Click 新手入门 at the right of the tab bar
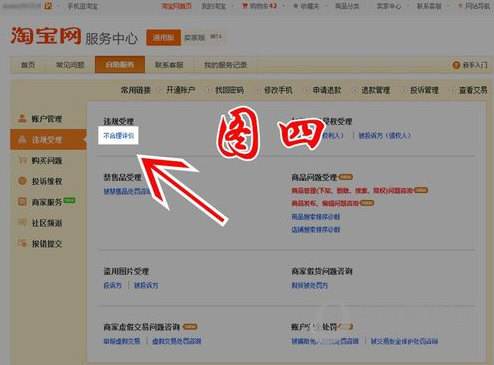 [475, 65]
